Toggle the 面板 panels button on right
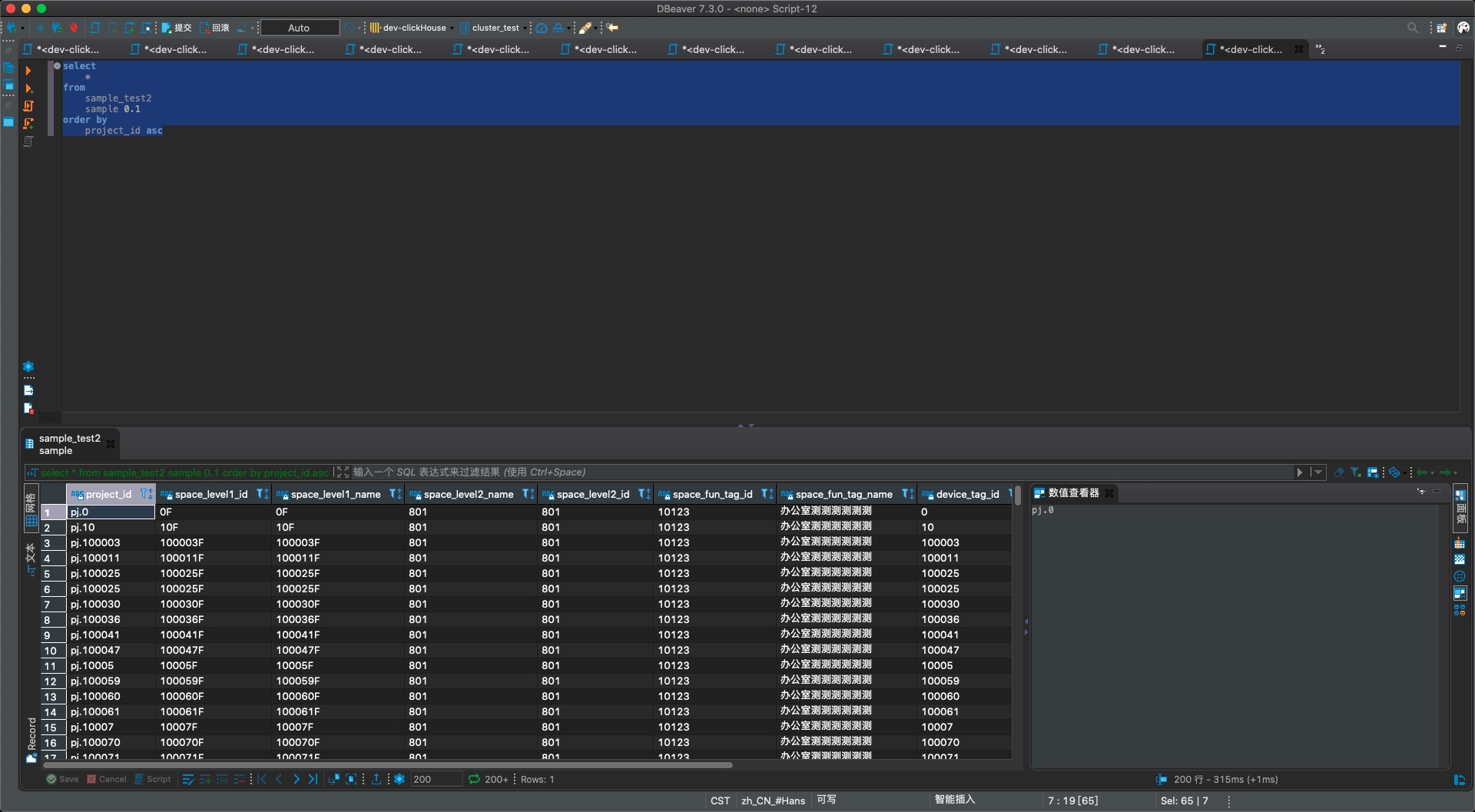 (x=1460, y=508)
